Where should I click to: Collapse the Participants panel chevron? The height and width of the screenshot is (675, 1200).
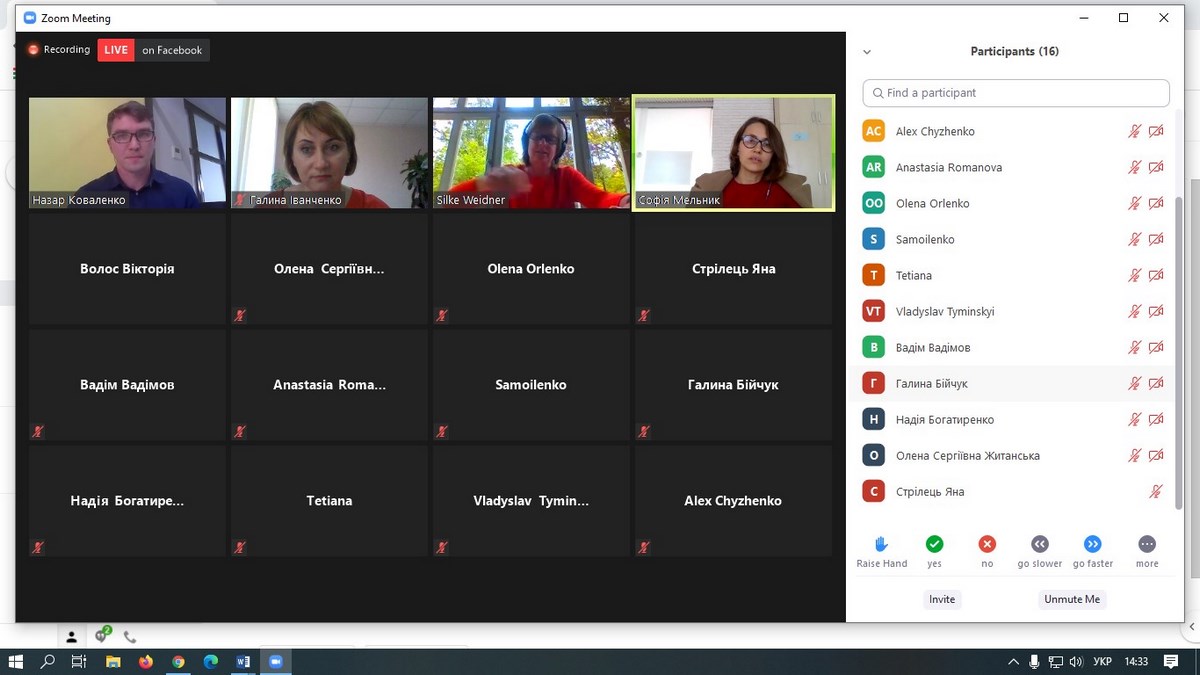[867, 52]
